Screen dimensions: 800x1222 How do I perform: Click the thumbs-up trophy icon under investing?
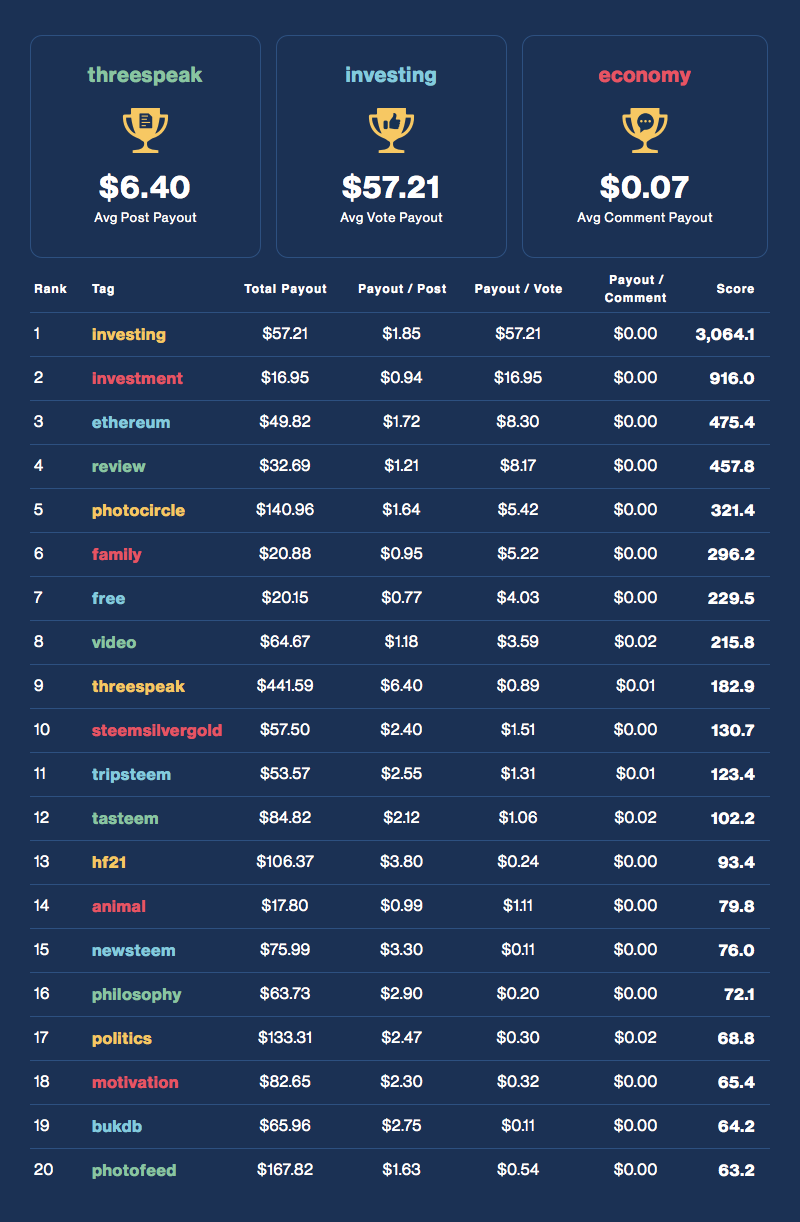pyautogui.click(x=391, y=130)
